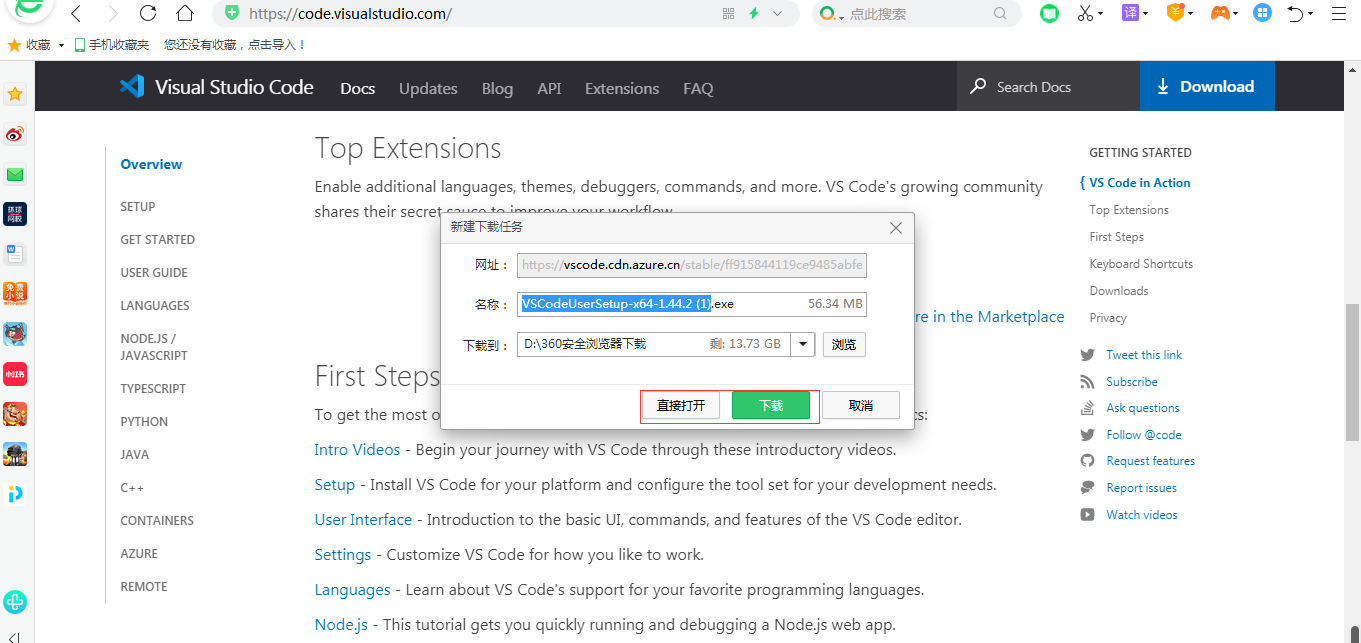1361x643 pixels.
Task: Click the green lightning speed mode icon
Action: (x=754, y=14)
